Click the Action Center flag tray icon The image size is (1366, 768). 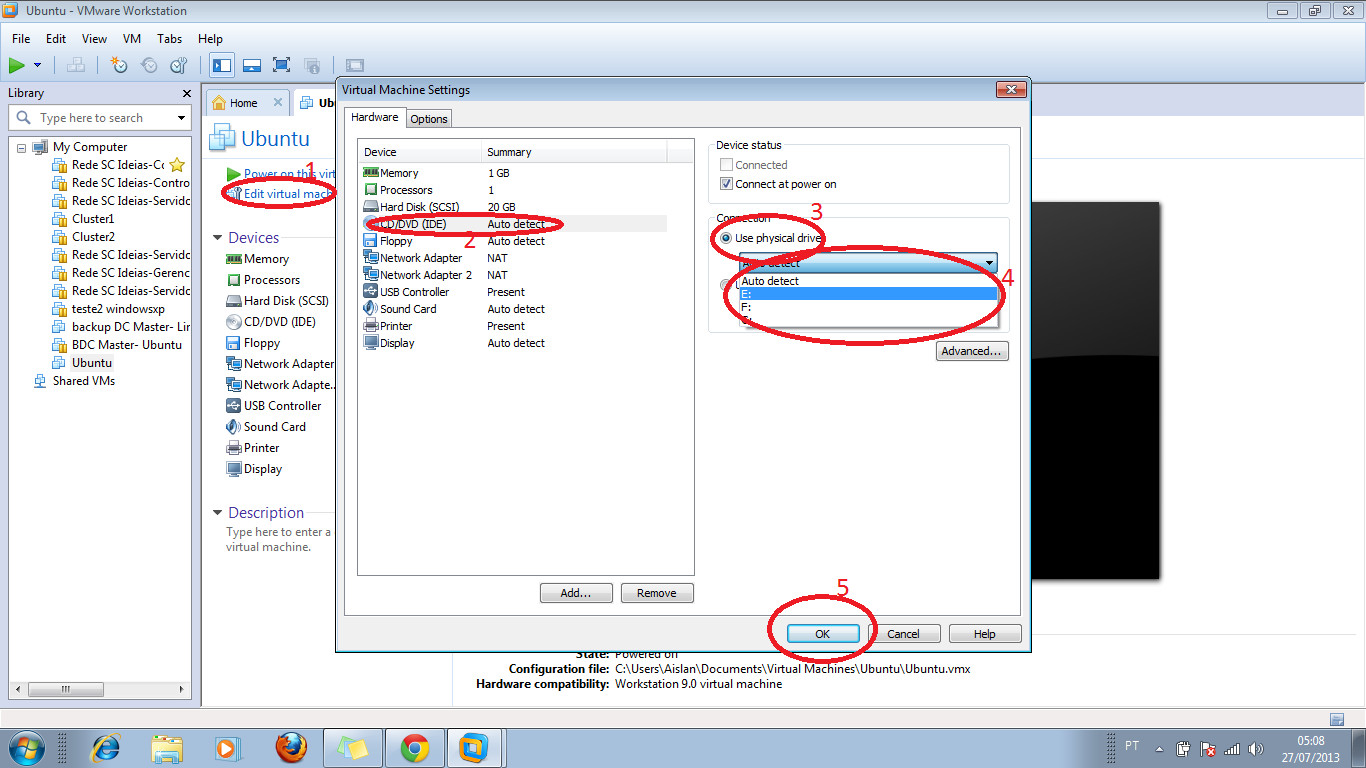(1208, 749)
